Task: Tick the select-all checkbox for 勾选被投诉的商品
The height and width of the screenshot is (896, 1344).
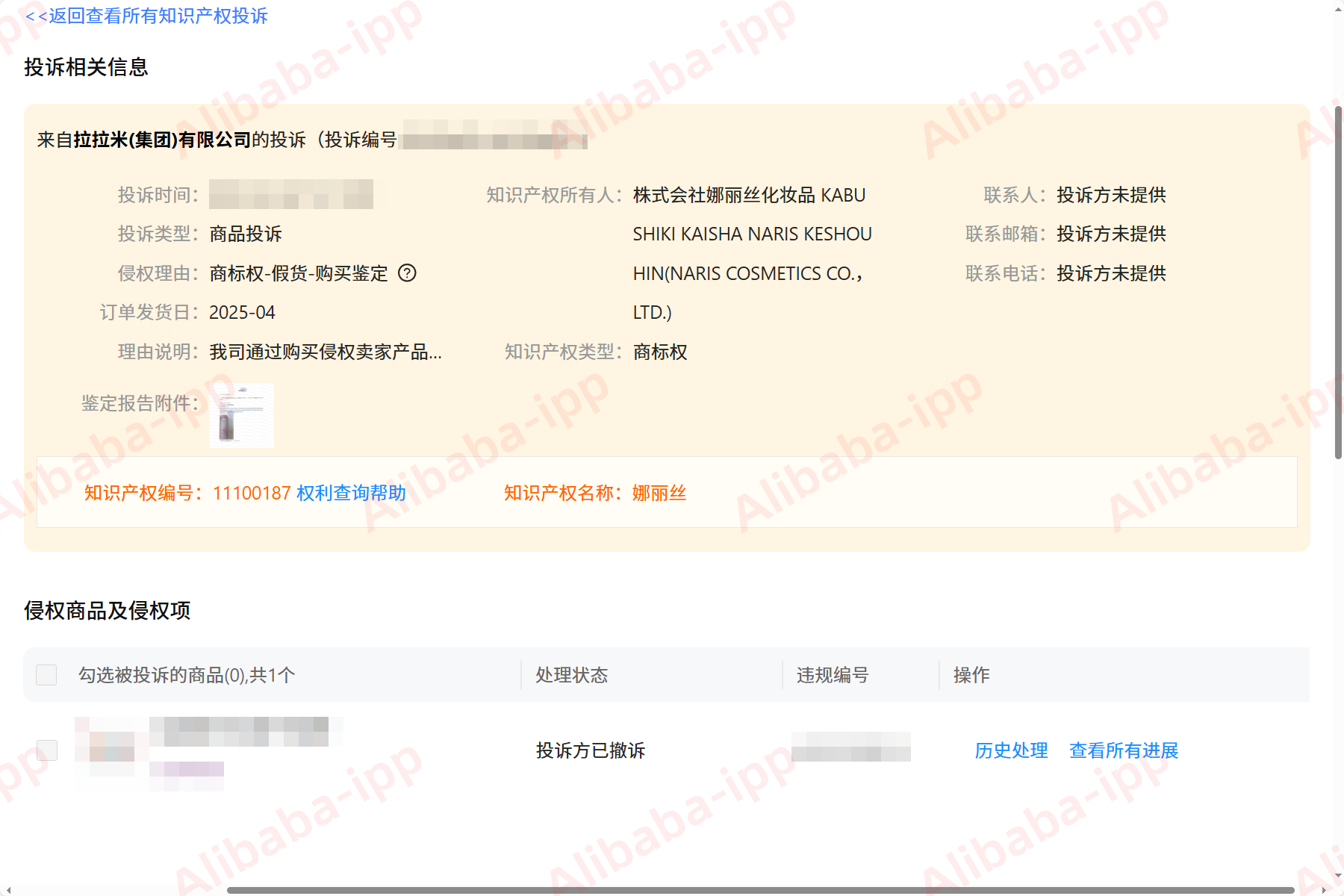Action: [46, 675]
